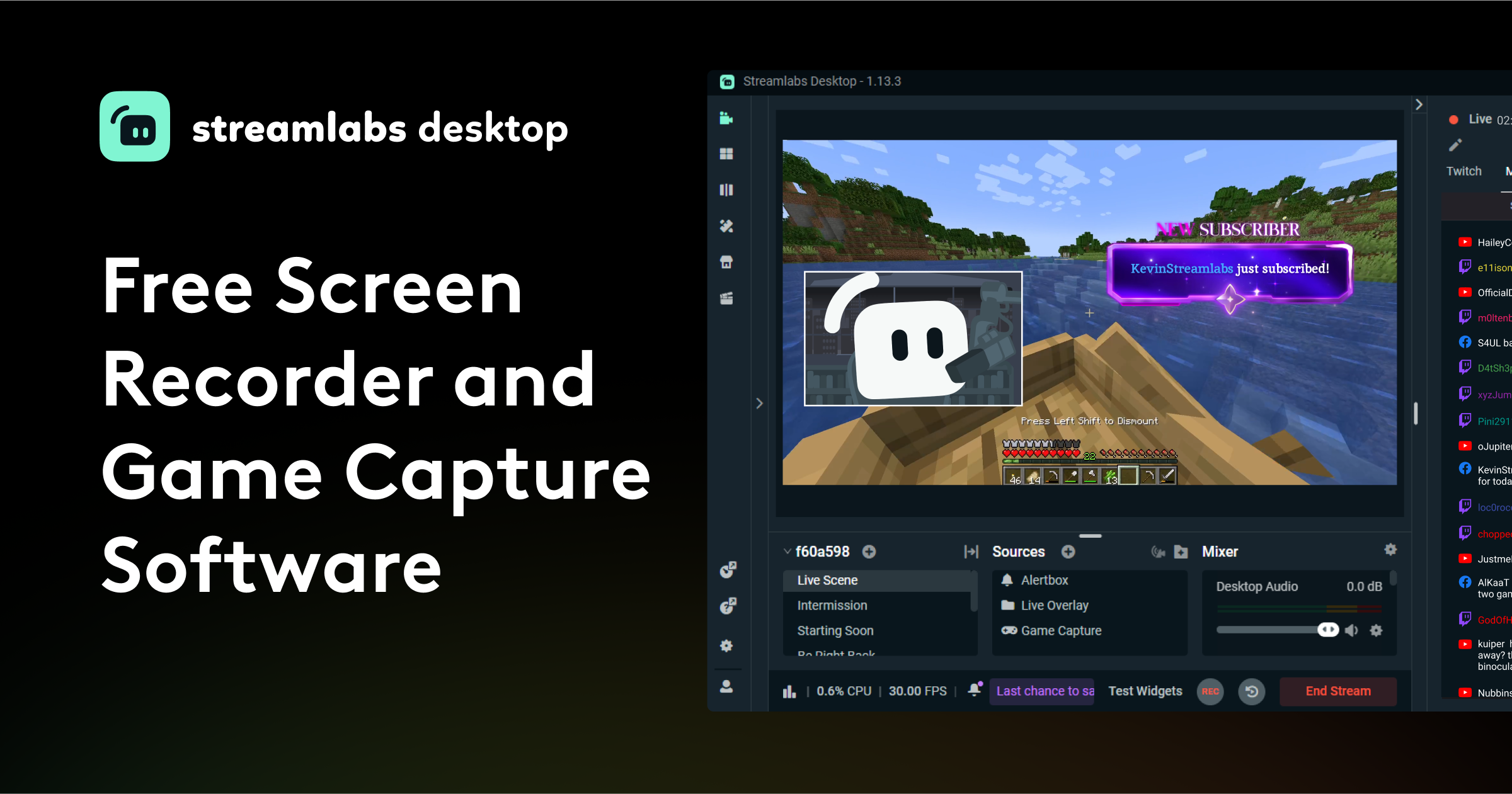Expand the chat panel collapse arrow
Viewport: 1512px width, 794px height.
[x=1420, y=103]
